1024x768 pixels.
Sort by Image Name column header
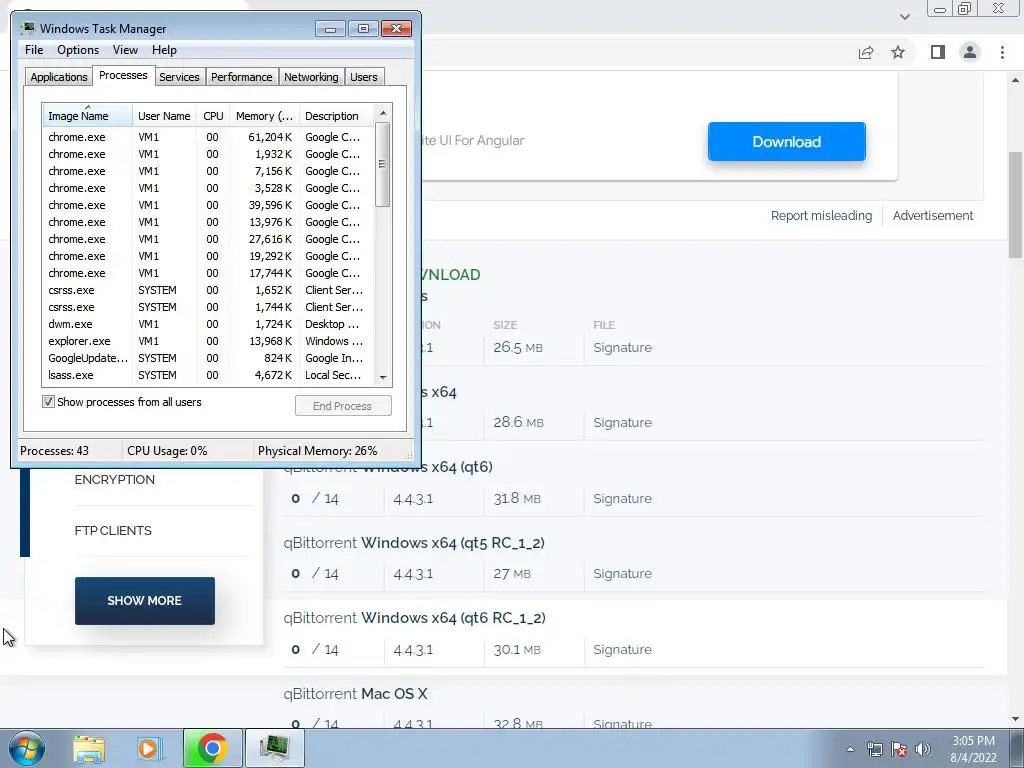tap(87, 116)
